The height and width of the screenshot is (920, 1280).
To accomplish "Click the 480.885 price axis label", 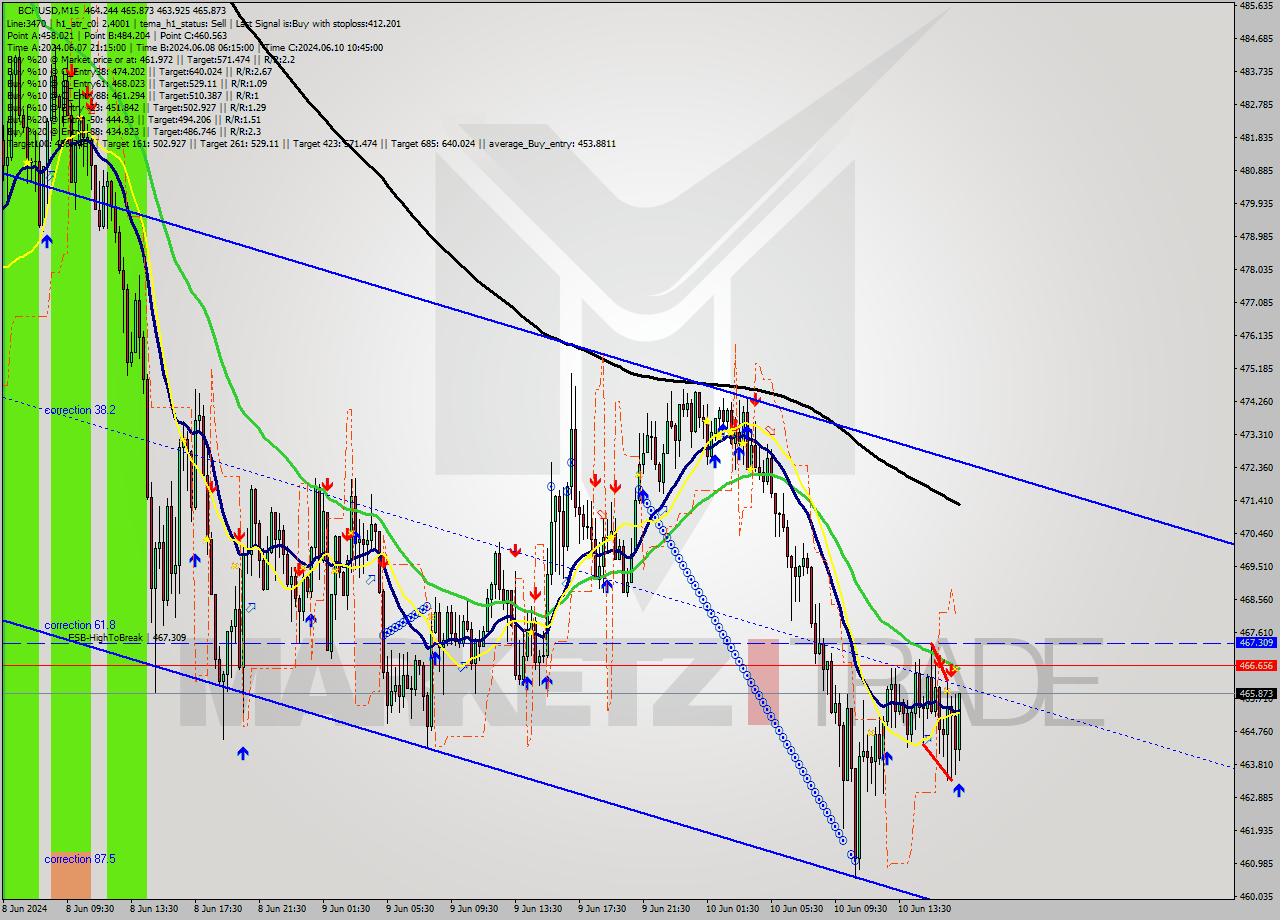I will 1256,170.
